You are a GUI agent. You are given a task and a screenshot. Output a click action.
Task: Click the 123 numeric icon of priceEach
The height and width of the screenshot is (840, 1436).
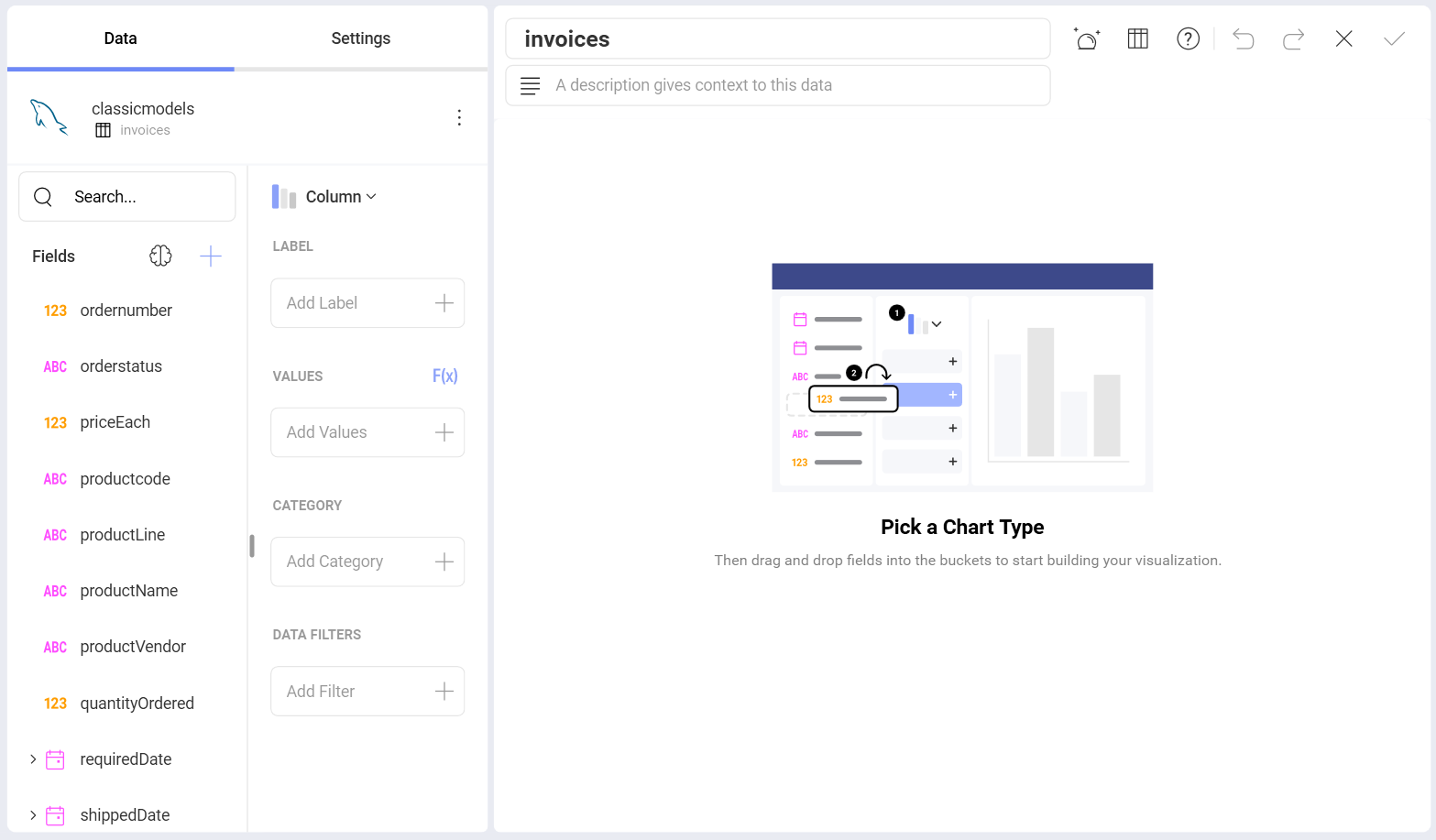click(55, 423)
